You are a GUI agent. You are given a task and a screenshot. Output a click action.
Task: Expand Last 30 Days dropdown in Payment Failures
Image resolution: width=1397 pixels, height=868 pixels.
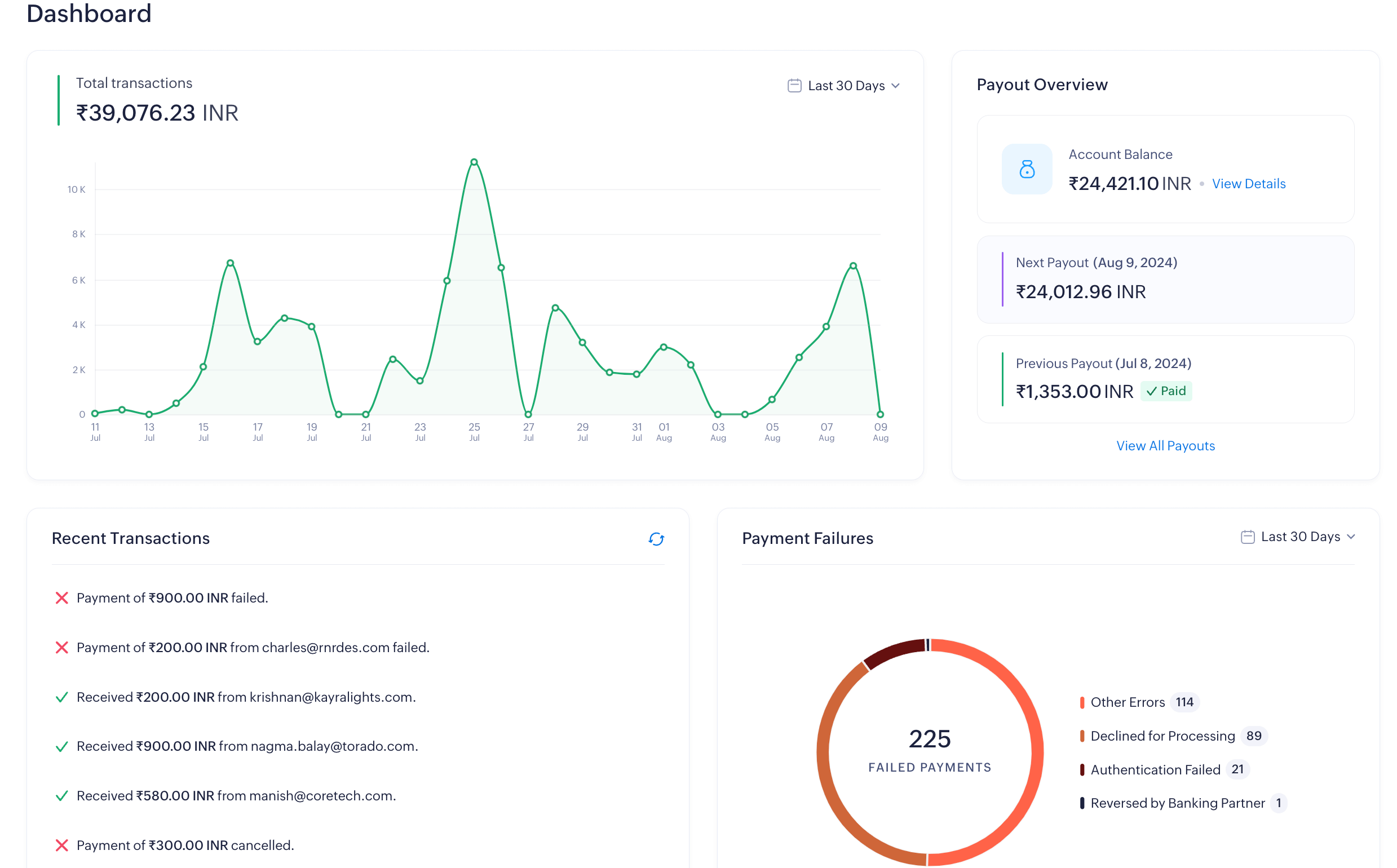(1300, 537)
